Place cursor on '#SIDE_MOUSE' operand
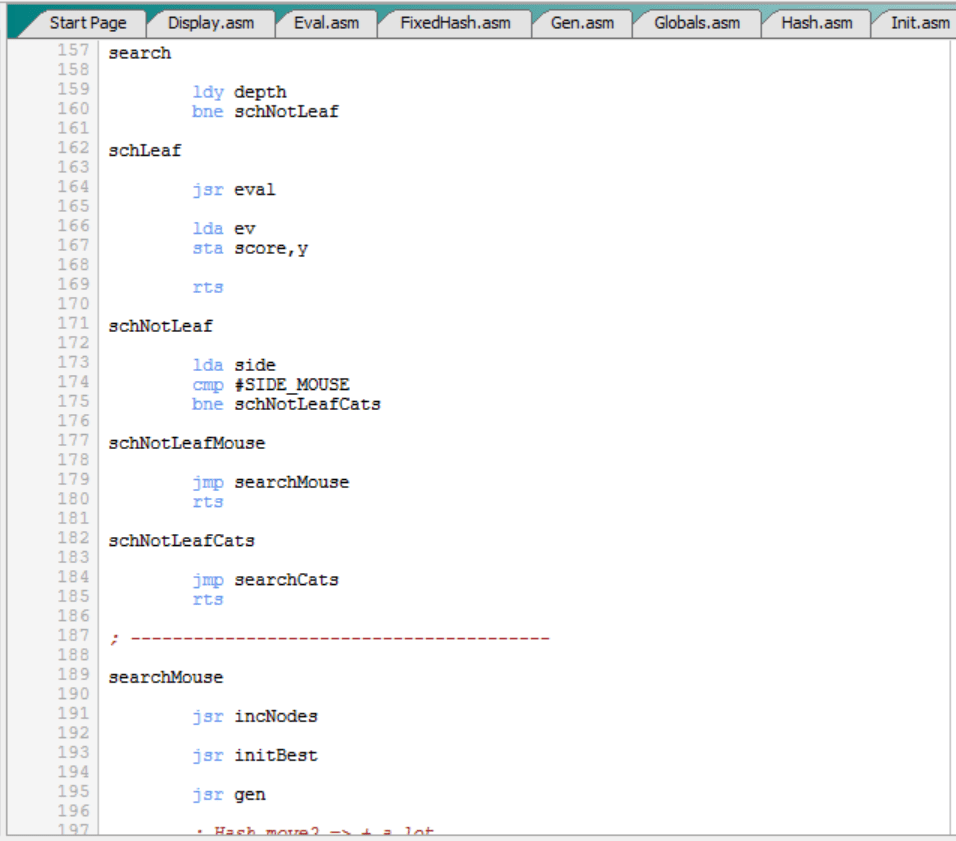 [x=292, y=385]
